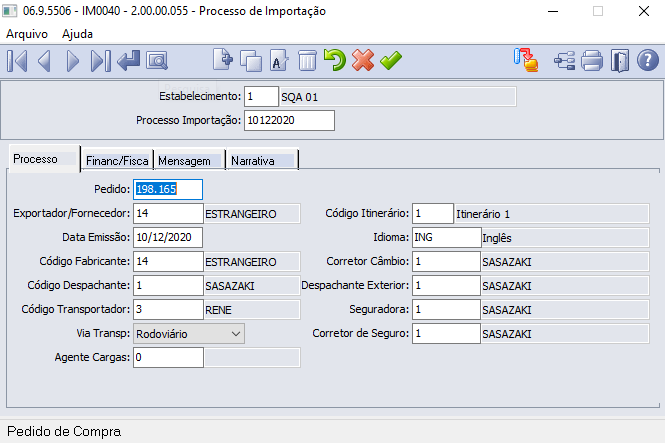Viewport: 665px width, 443px height.
Task: Open the hierarchy tree icon
Action: (564, 61)
